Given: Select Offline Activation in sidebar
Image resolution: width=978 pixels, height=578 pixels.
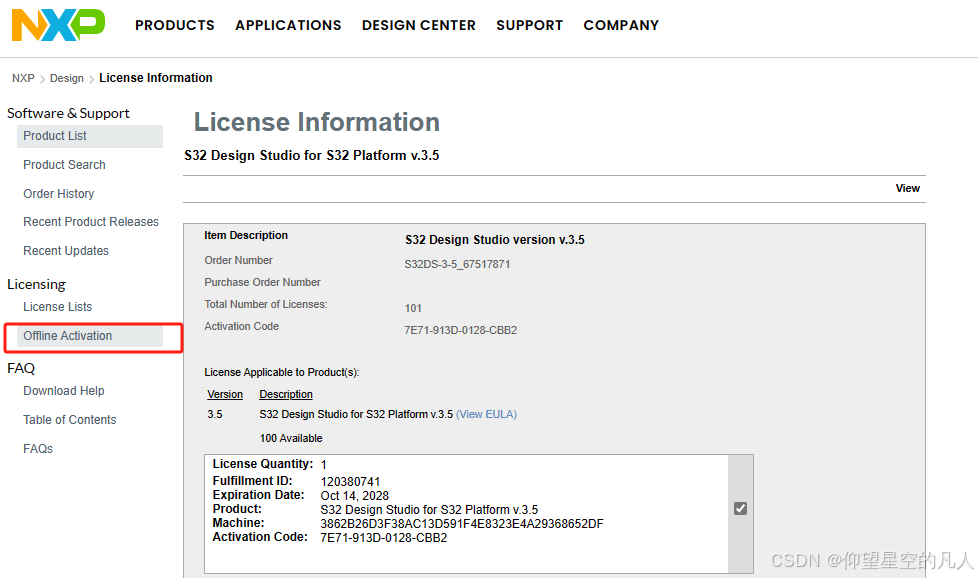Looking at the screenshot, I should (90, 336).
